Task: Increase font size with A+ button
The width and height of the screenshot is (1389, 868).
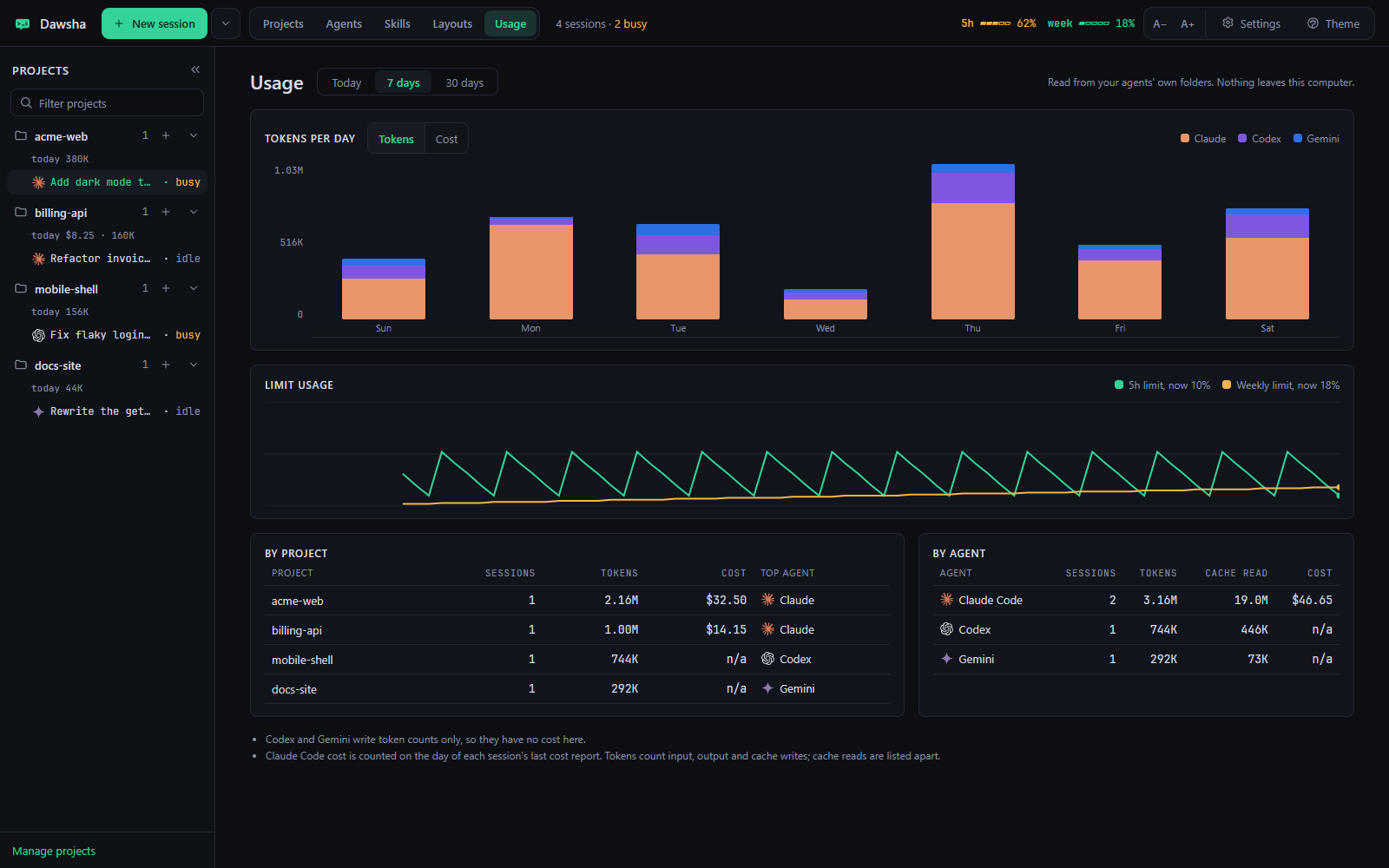Action: click(1188, 24)
